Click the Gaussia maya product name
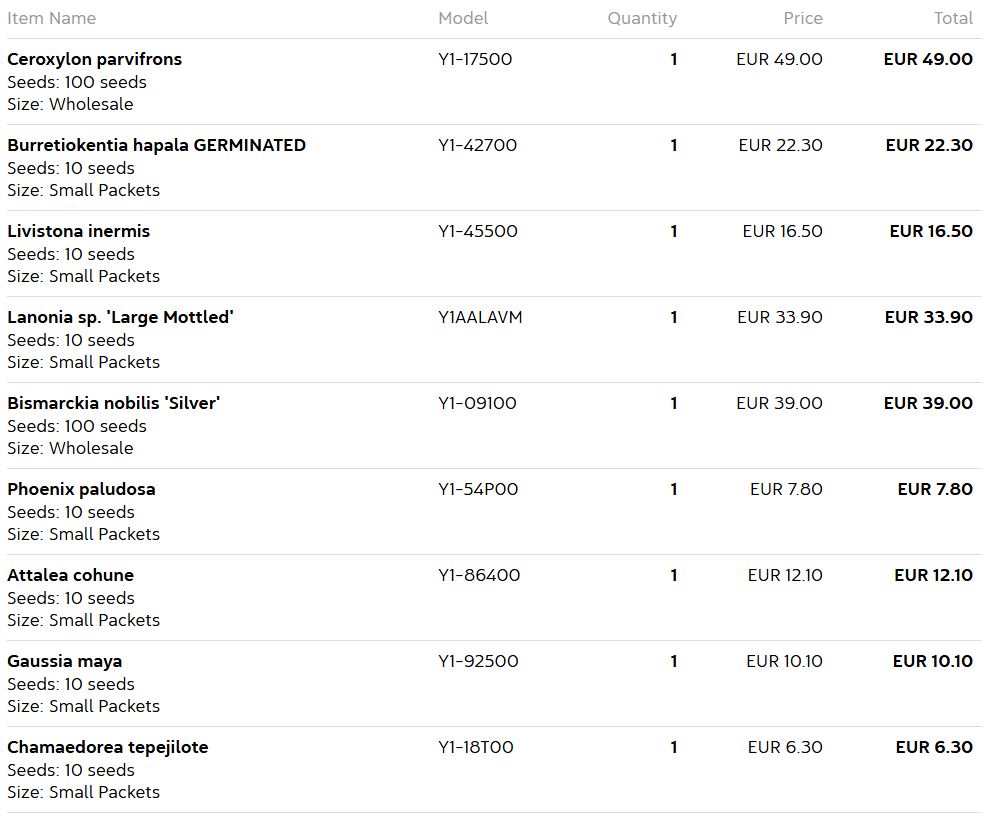Screen dimensions: 1007x823 tap(64, 661)
